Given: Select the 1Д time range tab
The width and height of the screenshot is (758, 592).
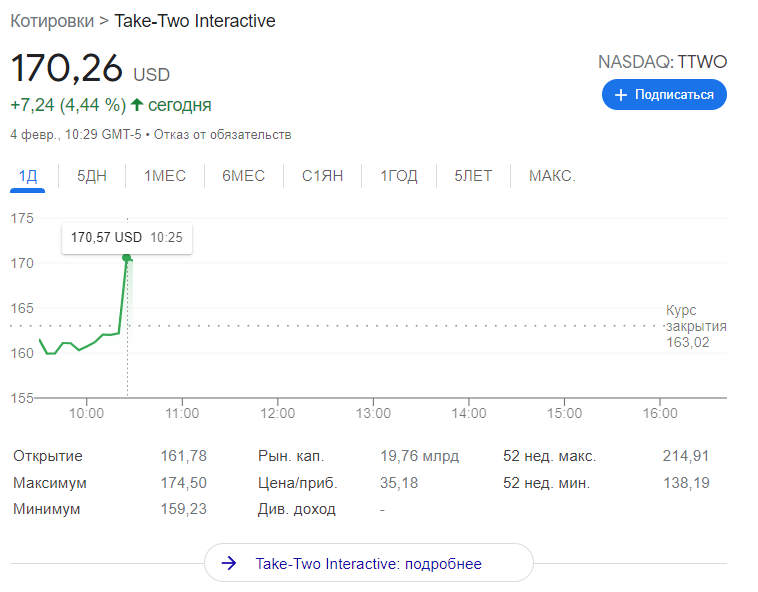Looking at the screenshot, I should tap(28, 176).
